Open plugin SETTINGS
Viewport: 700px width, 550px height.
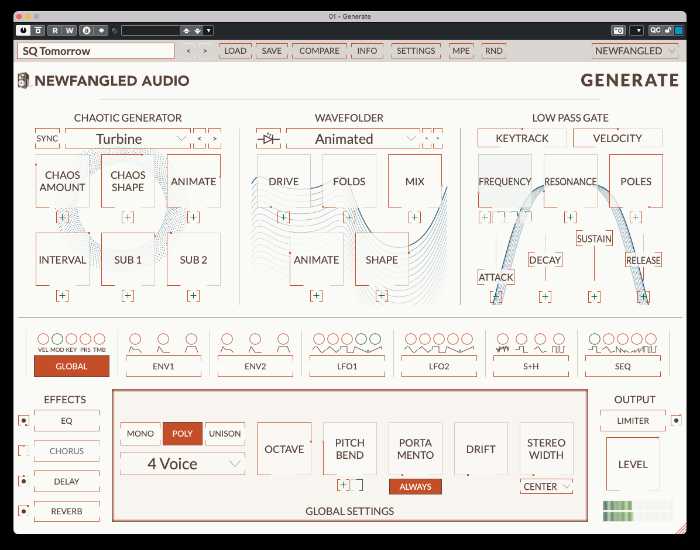pyautogui.click(x=416, y=51)
